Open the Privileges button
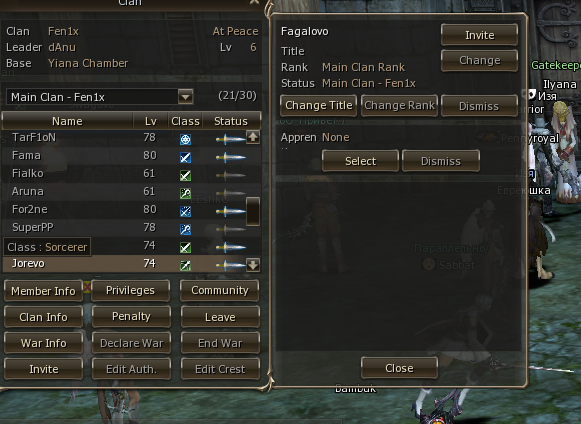The image size is (581, 424). click(x=130, y=290)
